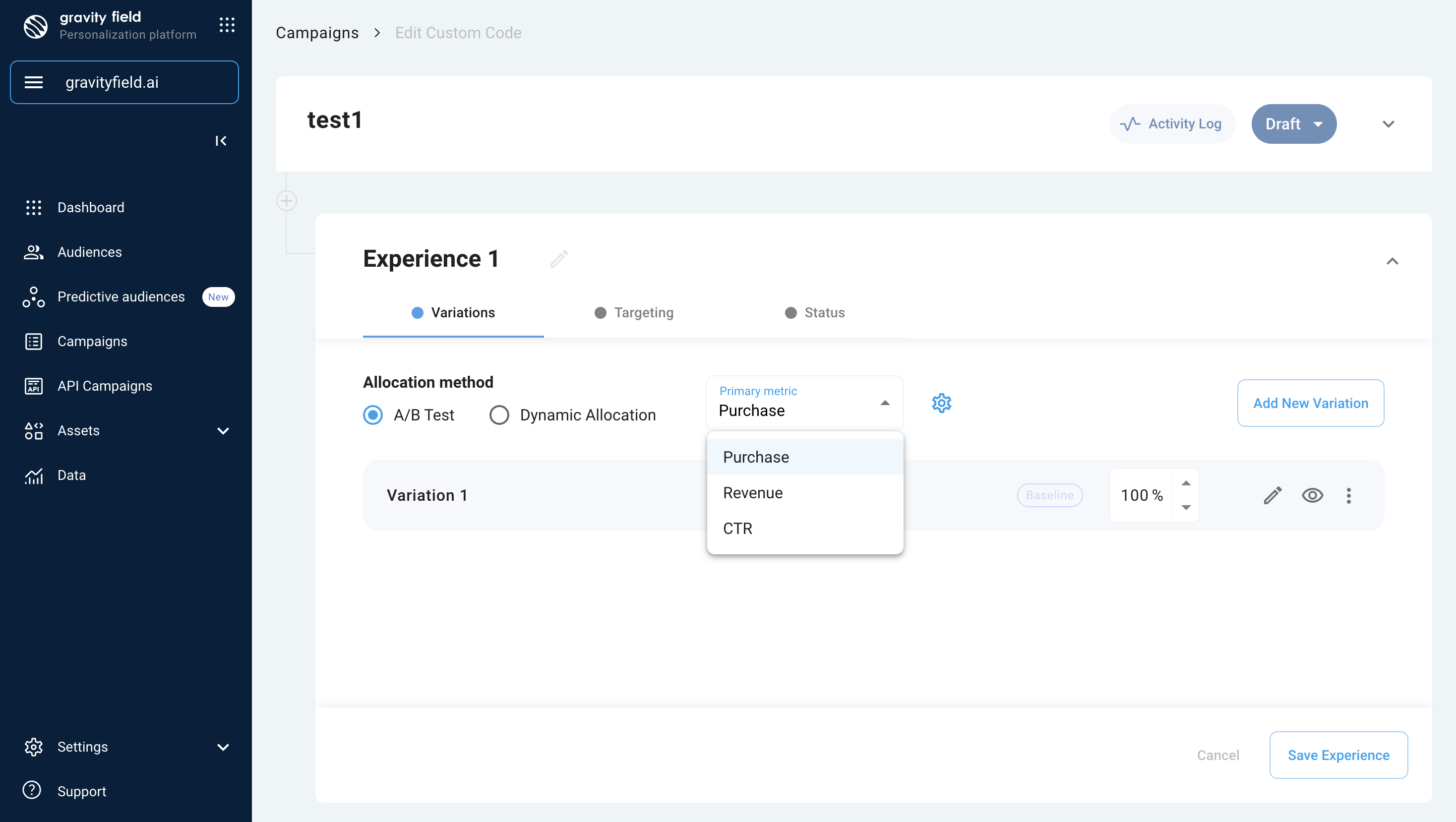Click the pencil icon next to Experience 1
Viewport: 1456px width, 822px height.
click(558, 259)
